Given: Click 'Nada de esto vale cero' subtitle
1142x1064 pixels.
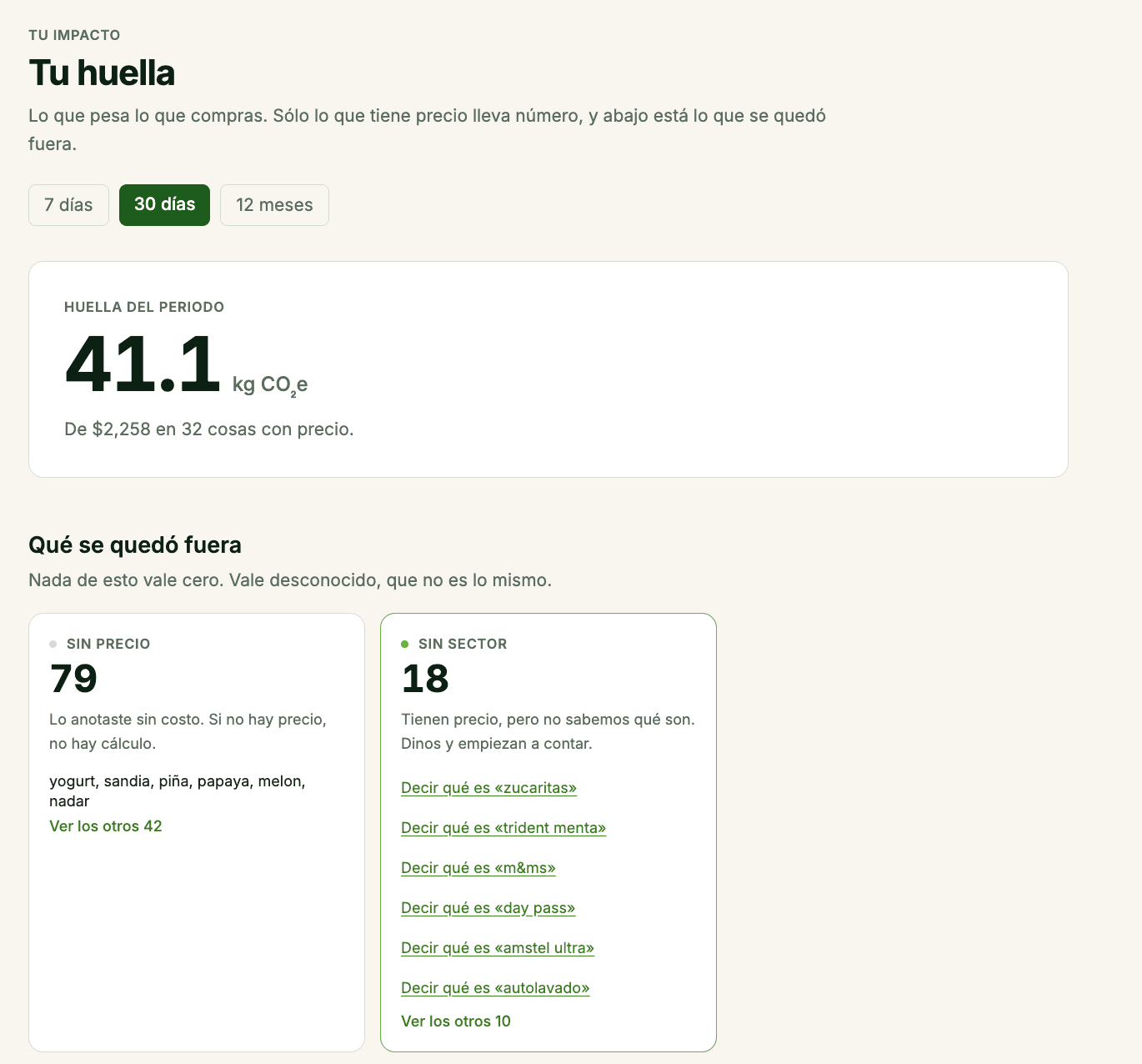Looking at the screenshot, I should point(290,580).
